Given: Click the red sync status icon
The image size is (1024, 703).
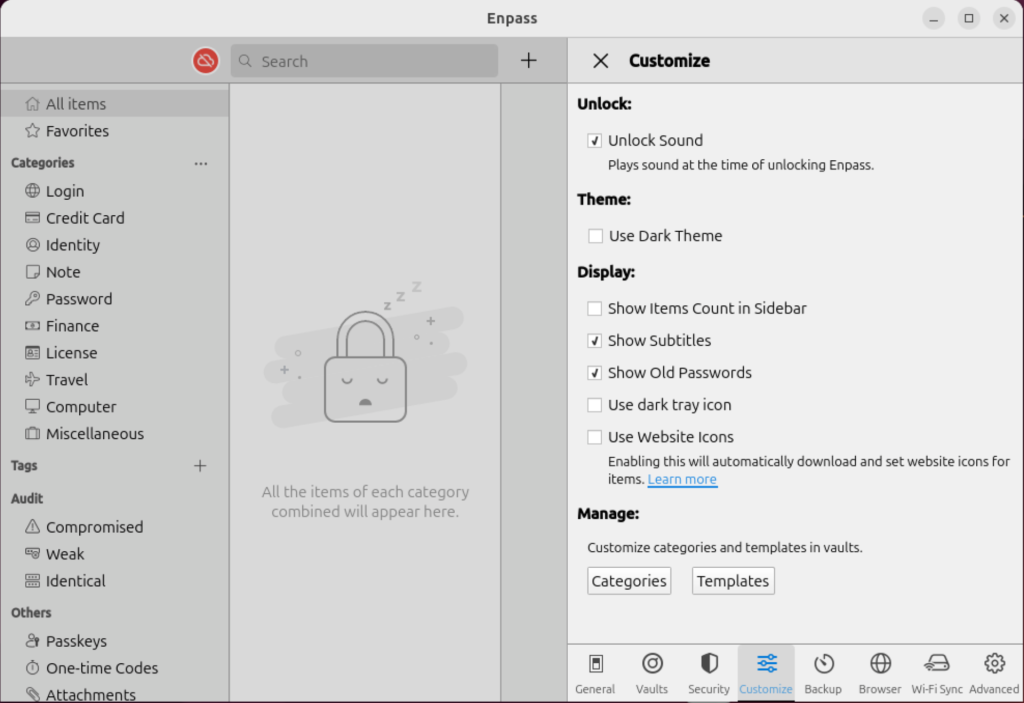Looking at the screenshot, I should [205, 60].
